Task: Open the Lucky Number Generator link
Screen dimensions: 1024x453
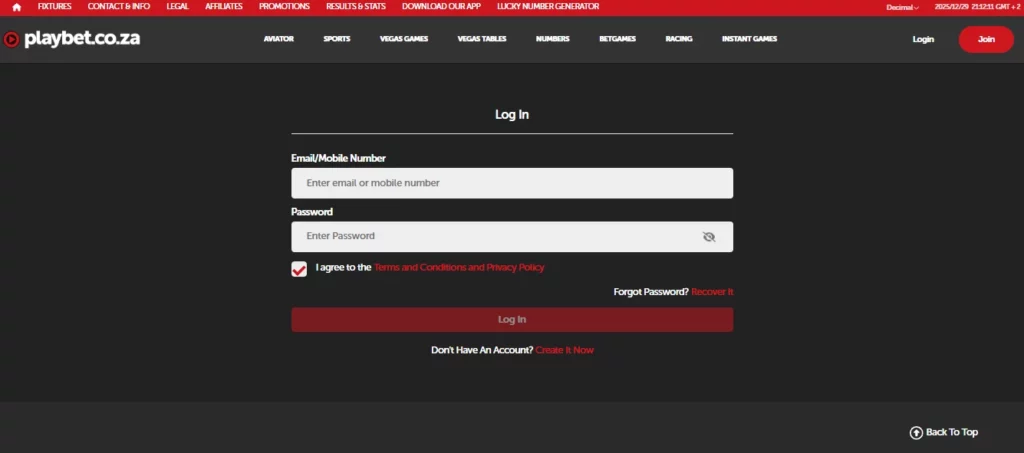Action: click(548, 7)
